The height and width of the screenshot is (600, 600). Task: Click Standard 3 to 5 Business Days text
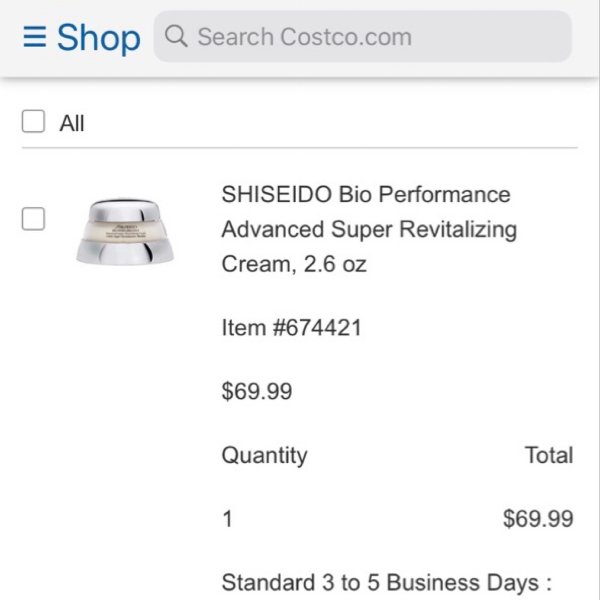pyautogui.click(x=386, y=583)
